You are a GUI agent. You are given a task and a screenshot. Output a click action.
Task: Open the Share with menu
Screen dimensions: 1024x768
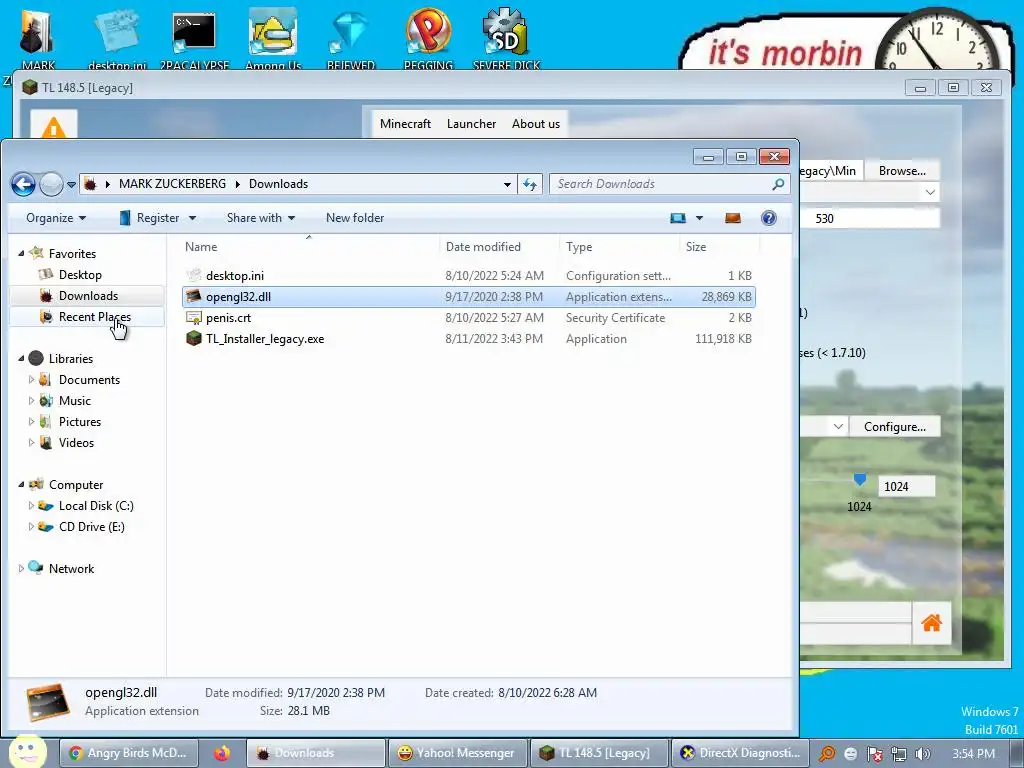click(x=261, y=218)
